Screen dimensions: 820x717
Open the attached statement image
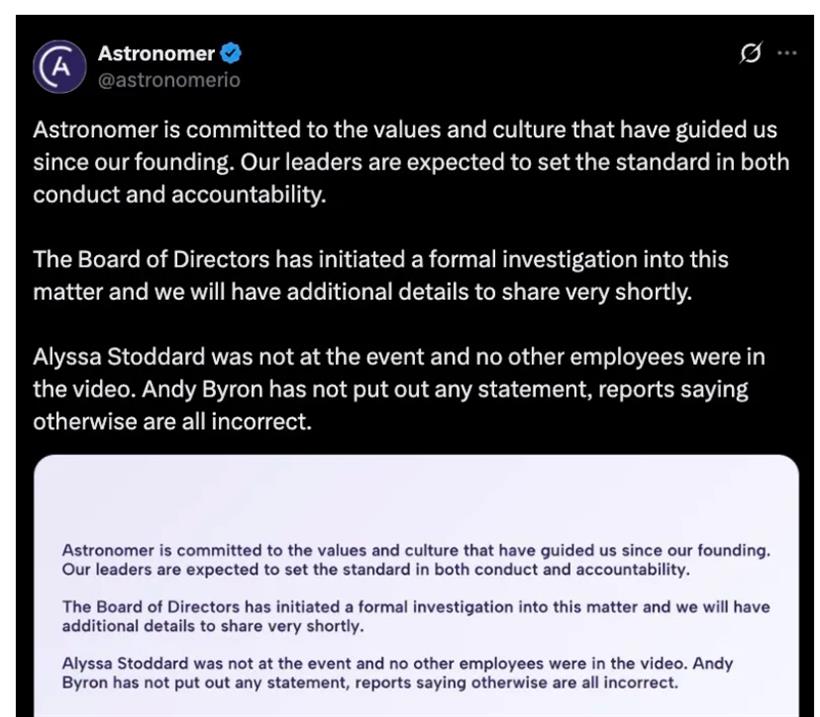(x=416, y=586)
